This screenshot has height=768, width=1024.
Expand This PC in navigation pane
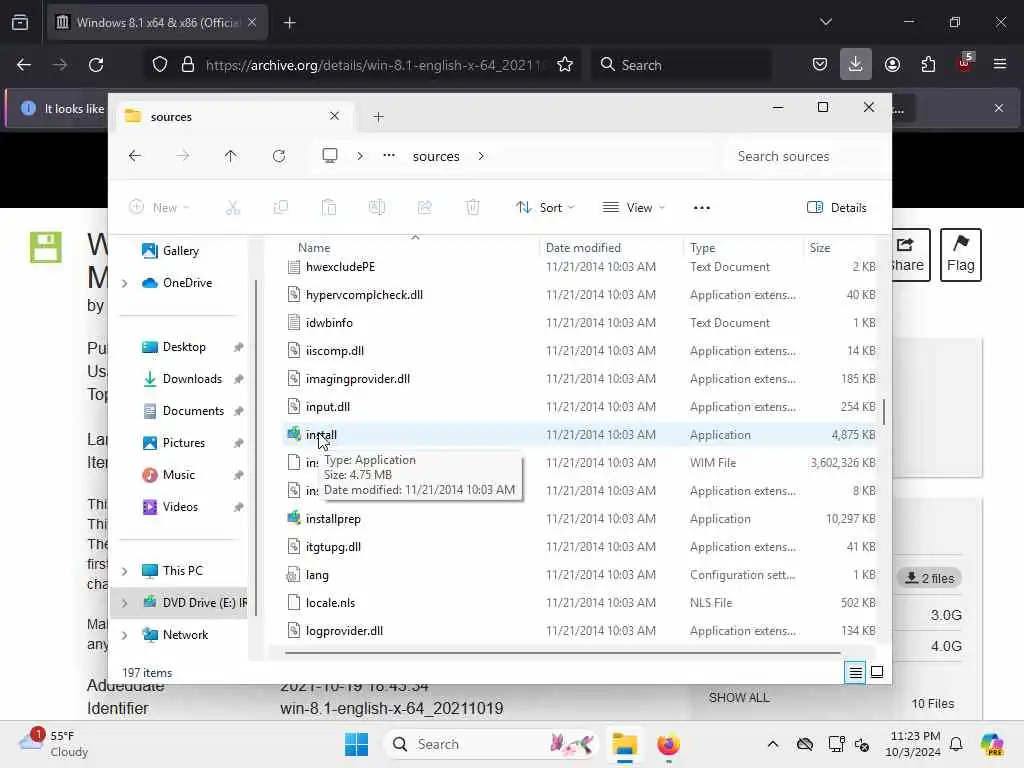click(124, 571)
